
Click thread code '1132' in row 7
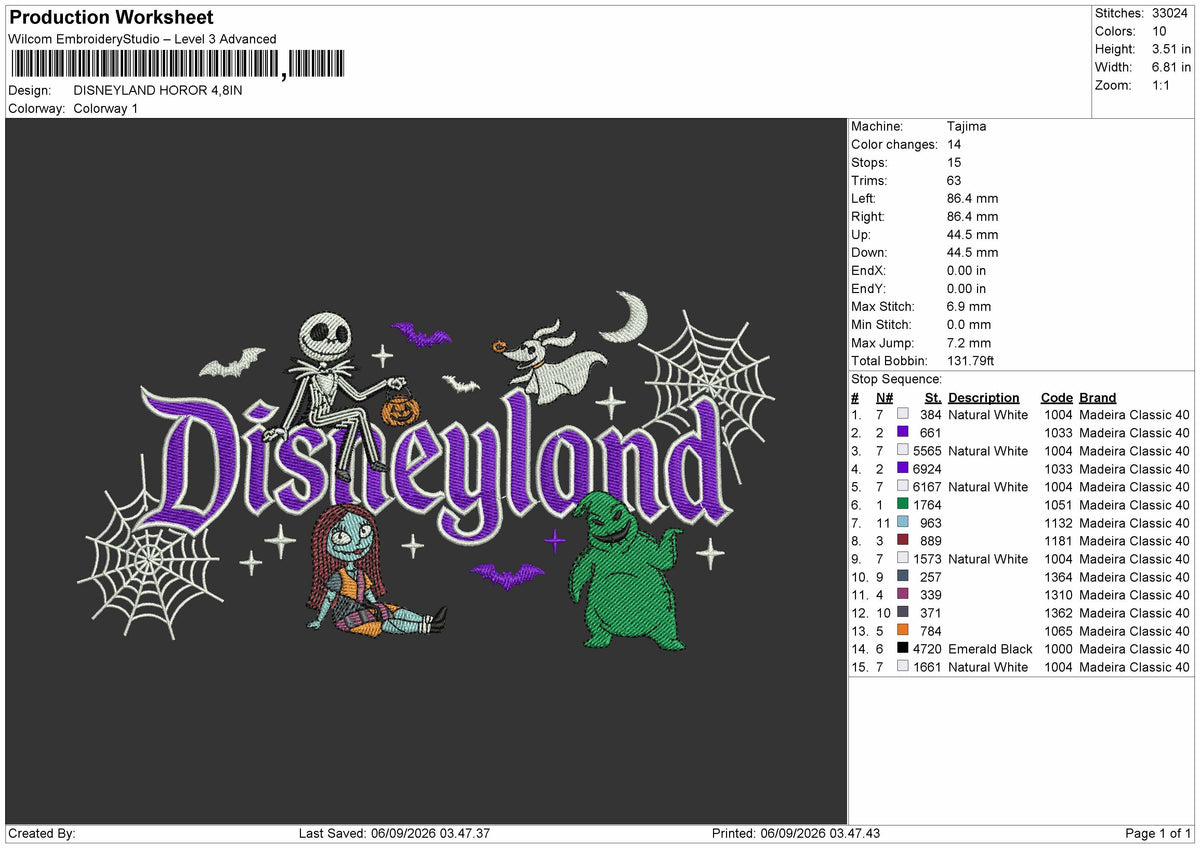tap(1058, 523)
